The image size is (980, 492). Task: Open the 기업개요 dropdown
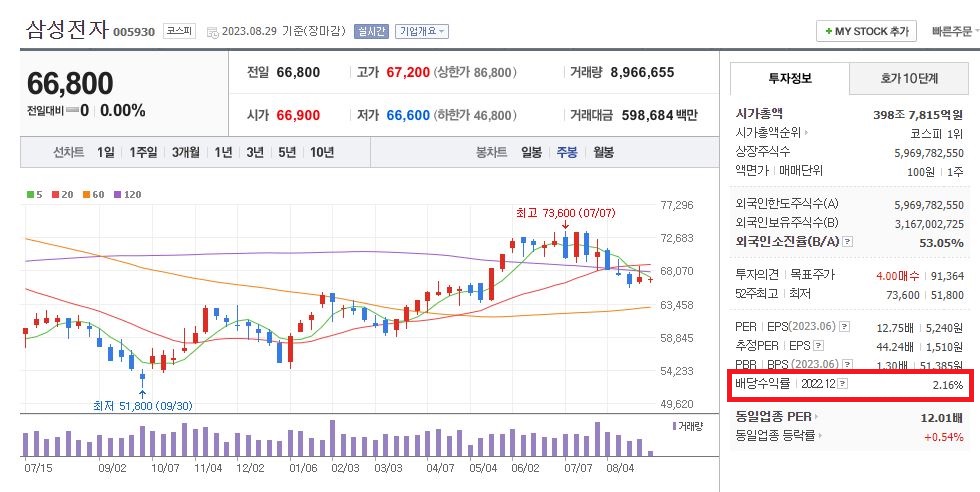tap(422, 31)
